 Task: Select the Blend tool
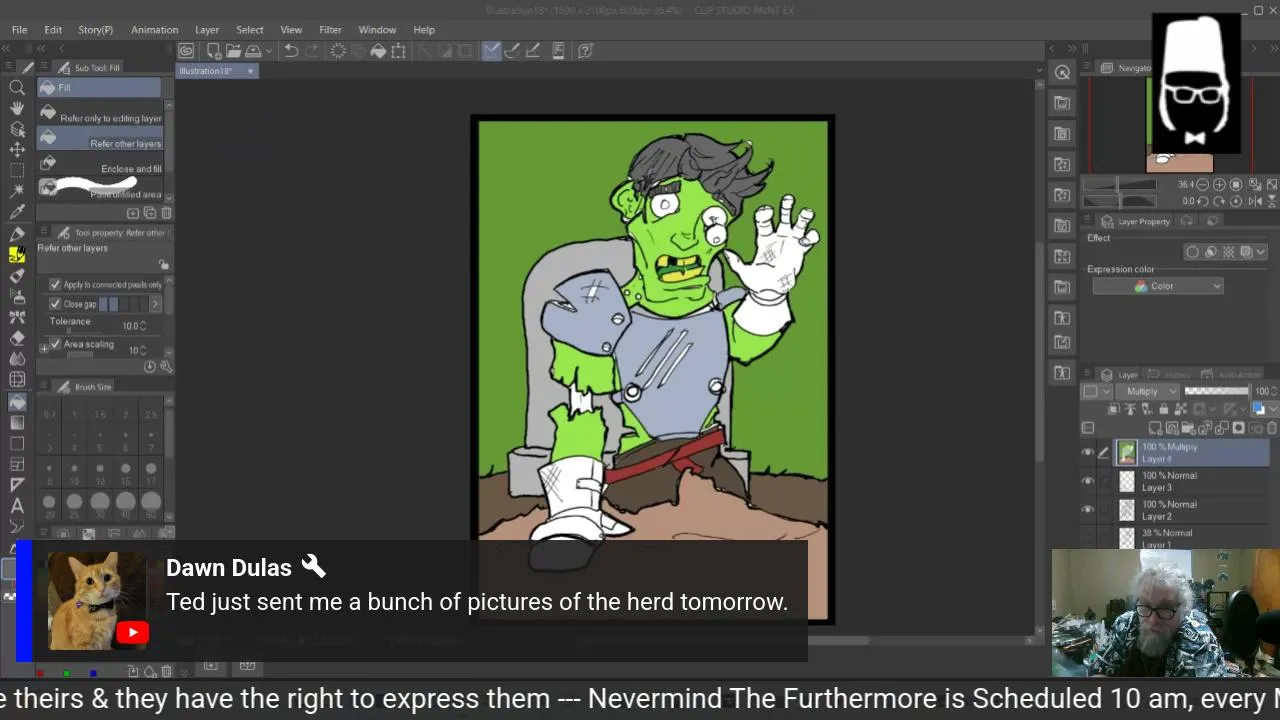17,358
